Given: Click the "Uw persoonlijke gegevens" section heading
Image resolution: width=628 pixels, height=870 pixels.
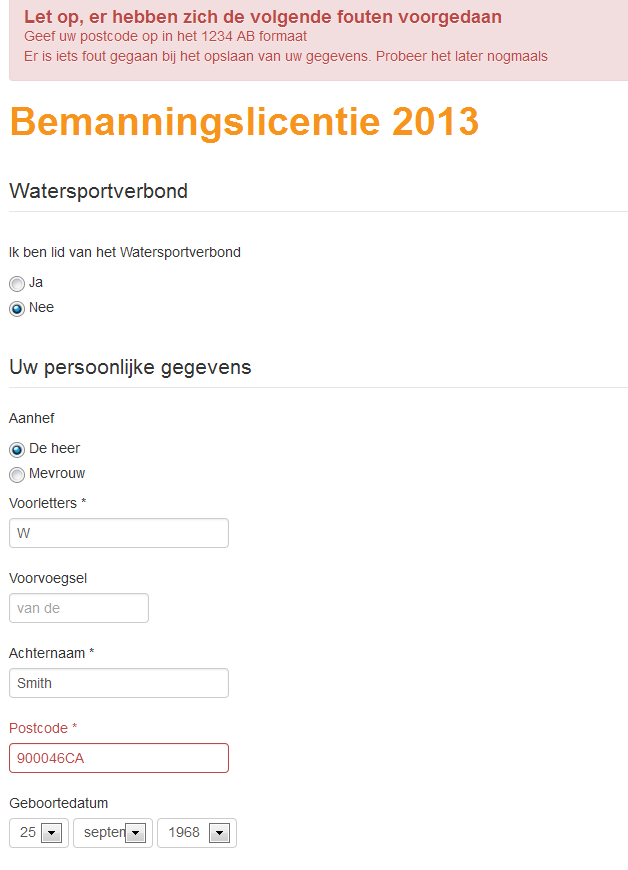Looking at the screenshot, I should click(130, 367).
